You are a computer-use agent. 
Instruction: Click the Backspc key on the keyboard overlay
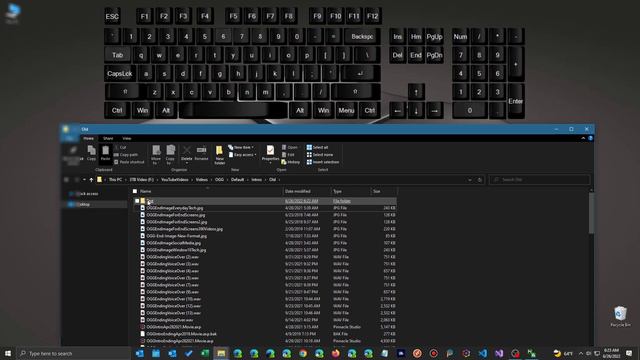pos(362,36)
